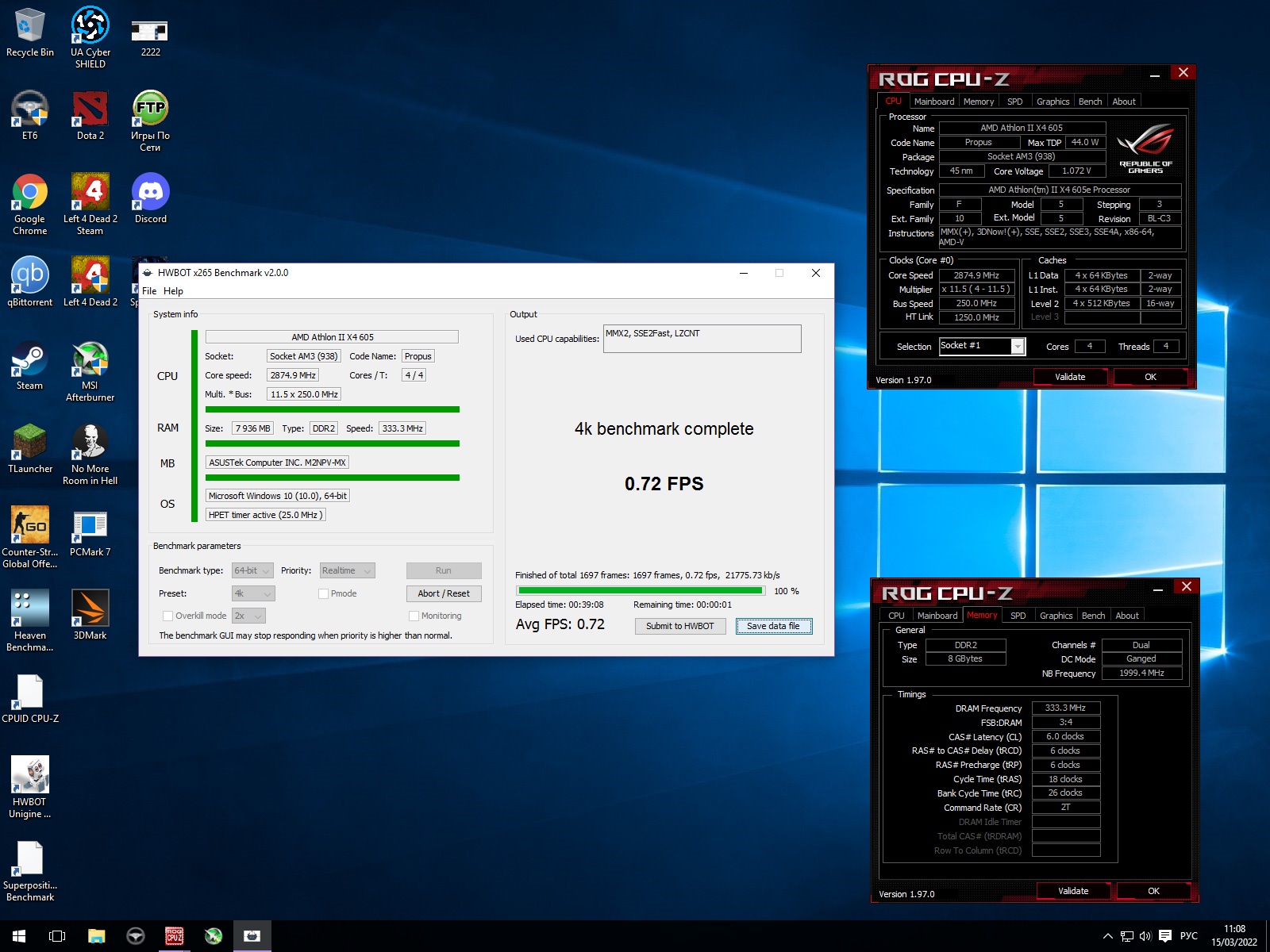This screenshot has width=1270, height=952.
Task: Launch qBittorrent from desktop
Action: click(x=30, y=282)
